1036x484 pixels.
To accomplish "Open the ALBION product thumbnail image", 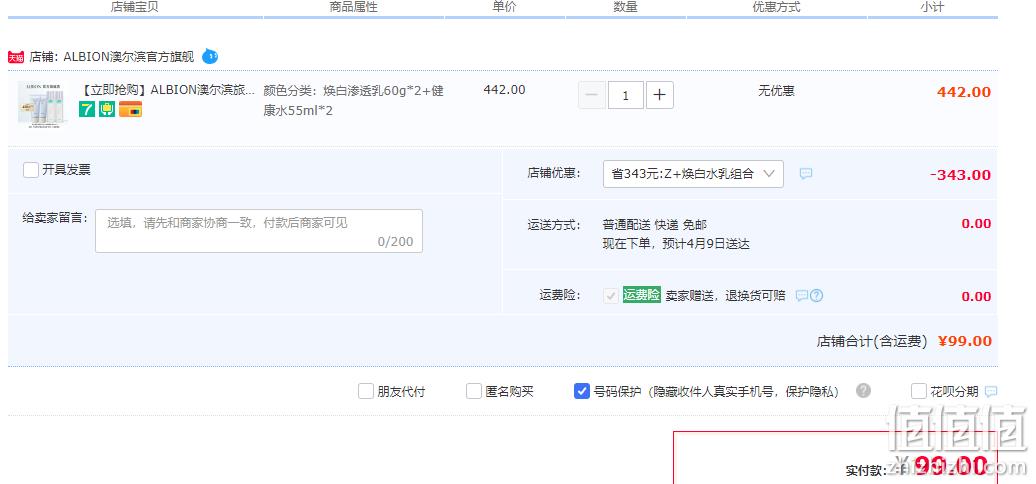I will tap(42, 104).
